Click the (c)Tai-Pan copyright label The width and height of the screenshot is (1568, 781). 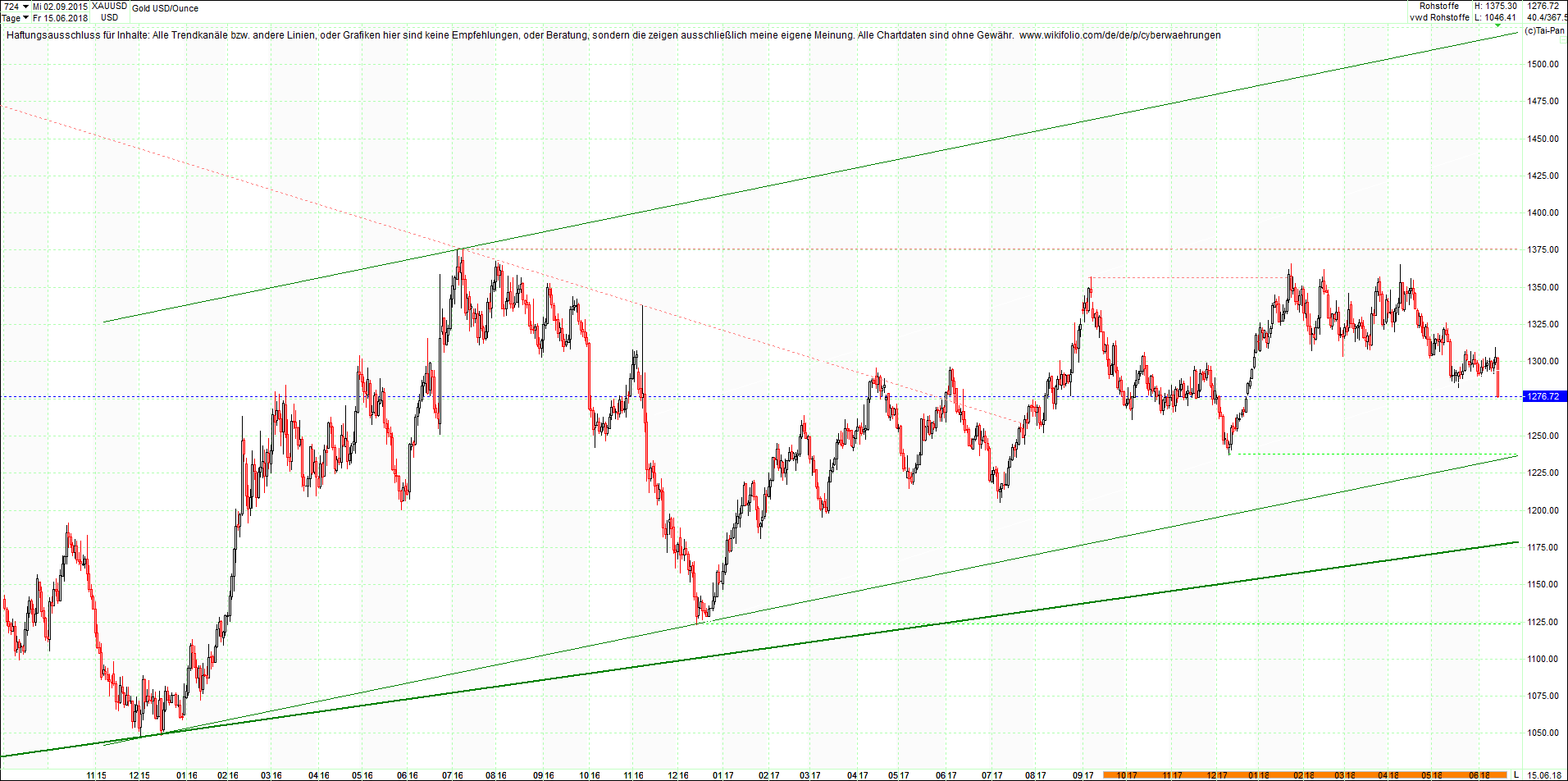[x=1547, y=30]
